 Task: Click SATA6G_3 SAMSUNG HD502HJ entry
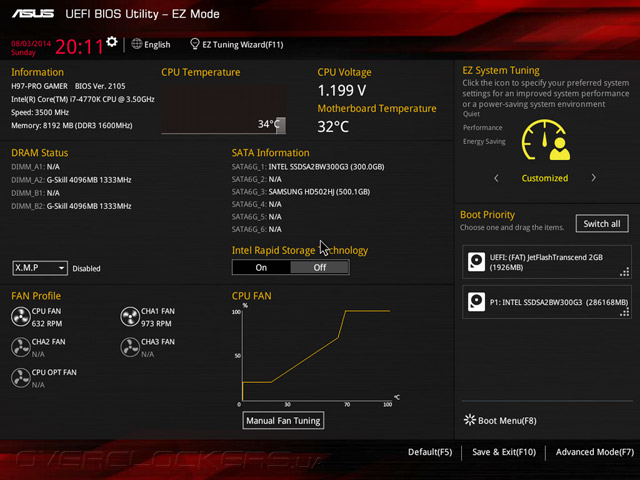(301, 192)
